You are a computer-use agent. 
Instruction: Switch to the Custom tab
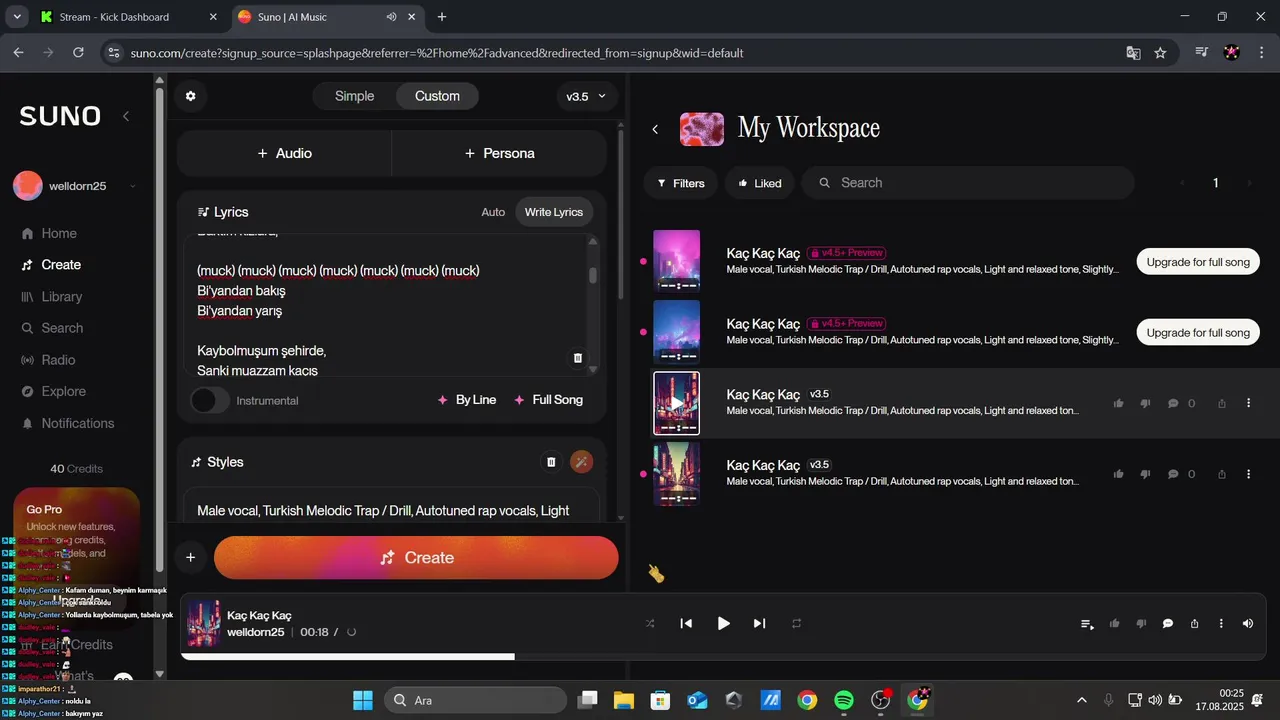pos(437,96)
